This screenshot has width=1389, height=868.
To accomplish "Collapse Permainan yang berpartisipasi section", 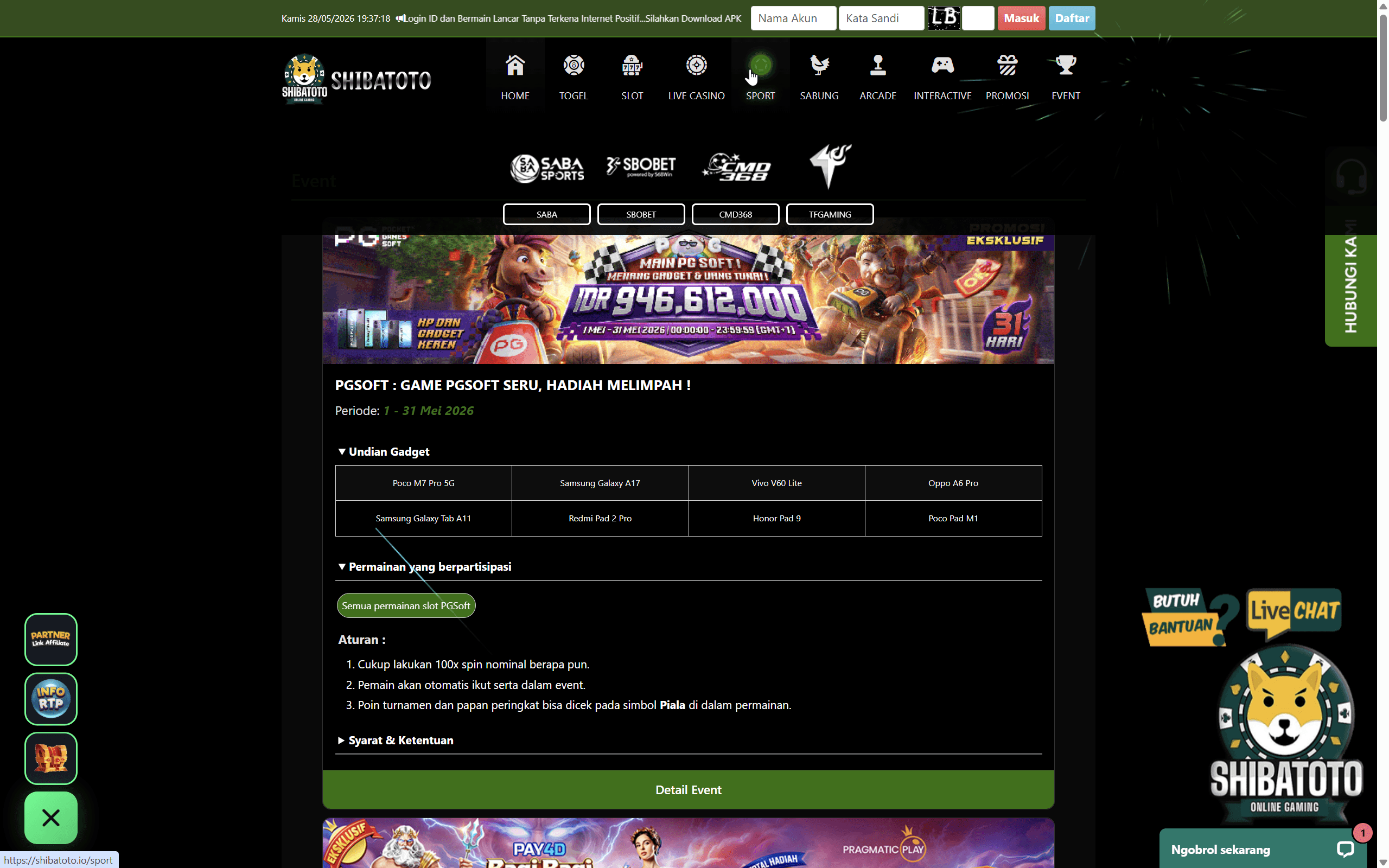I will [425, 566].
